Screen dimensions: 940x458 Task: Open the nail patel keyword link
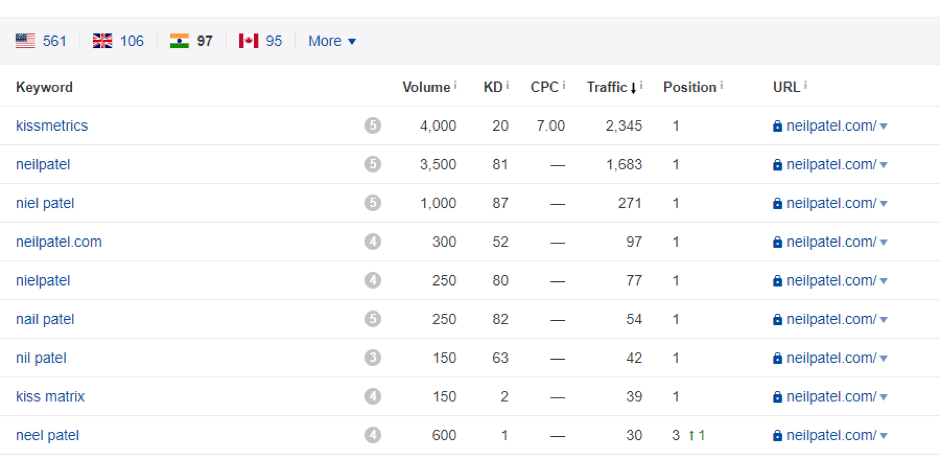45,320
